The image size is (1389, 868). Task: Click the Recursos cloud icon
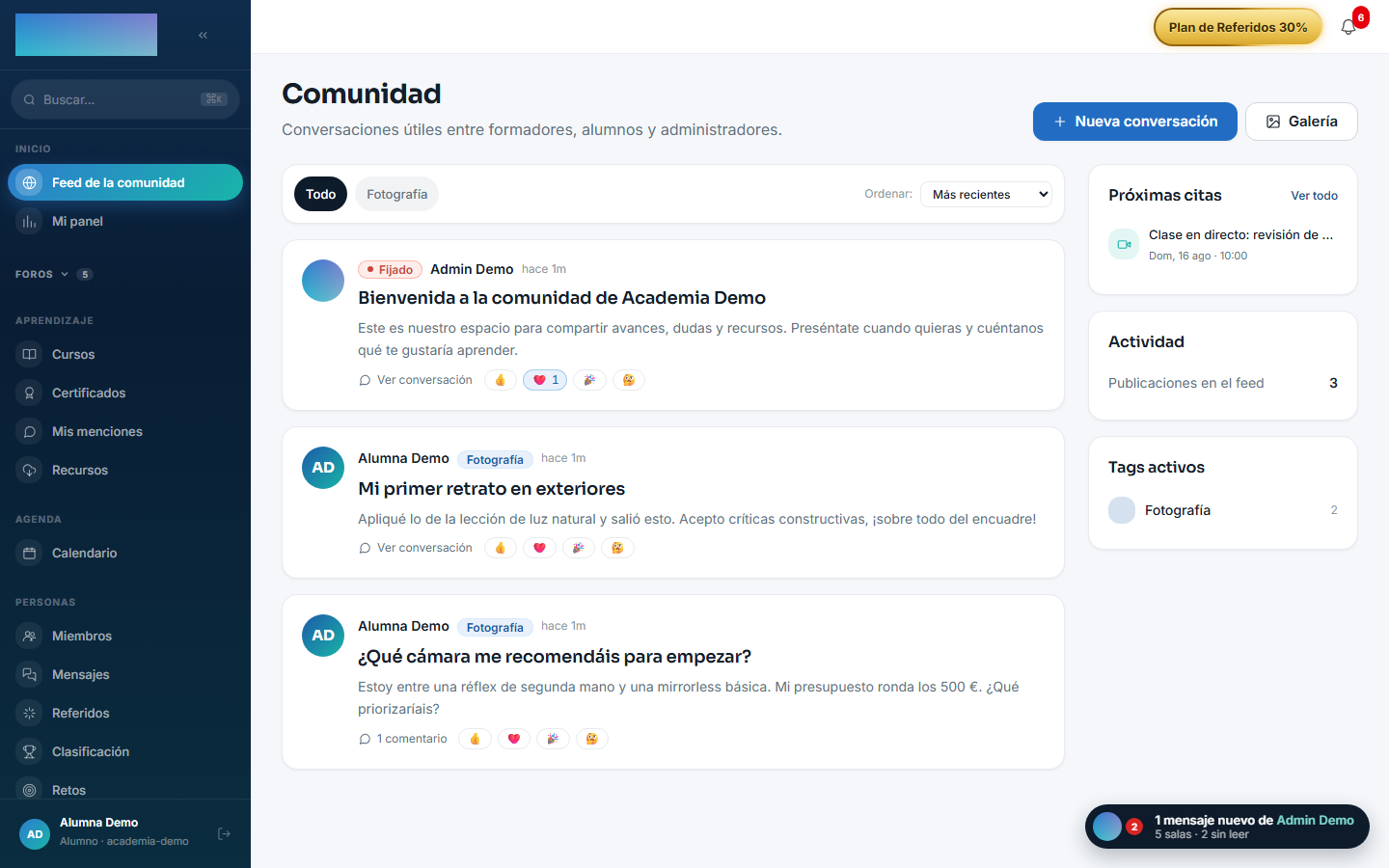30,470
